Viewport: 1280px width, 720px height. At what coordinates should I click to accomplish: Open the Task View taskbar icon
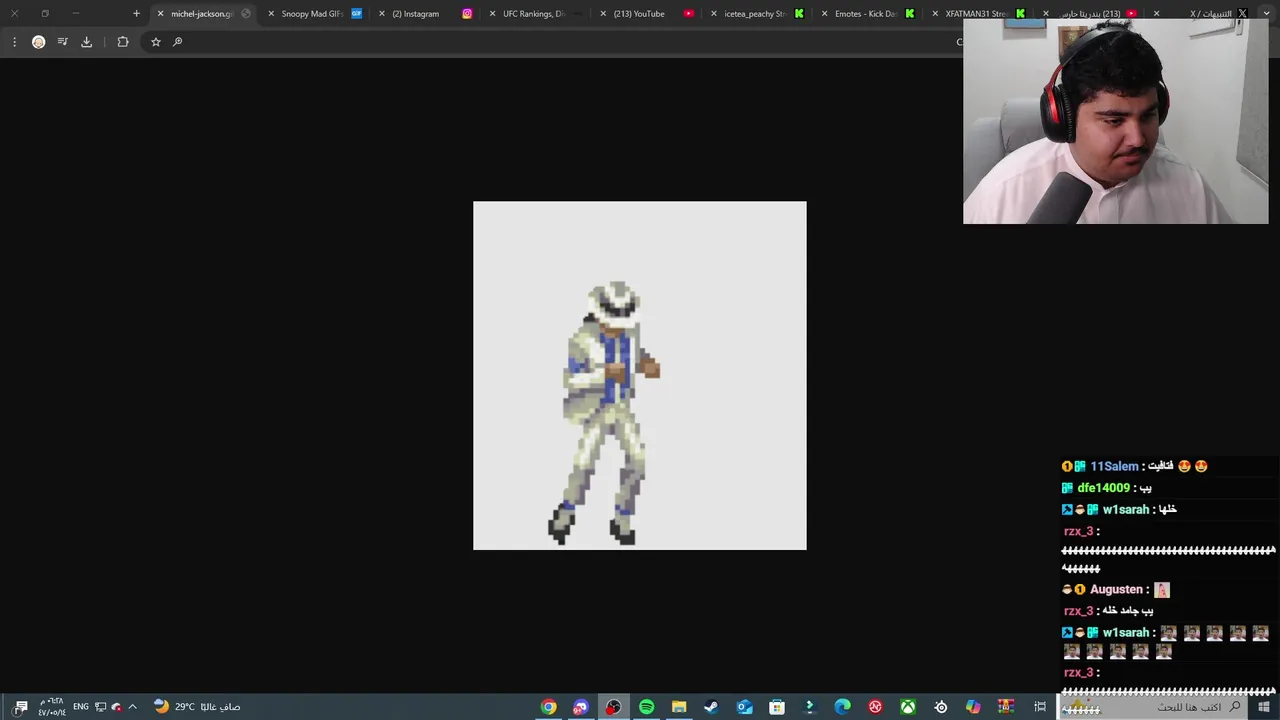coord(1040,707)
